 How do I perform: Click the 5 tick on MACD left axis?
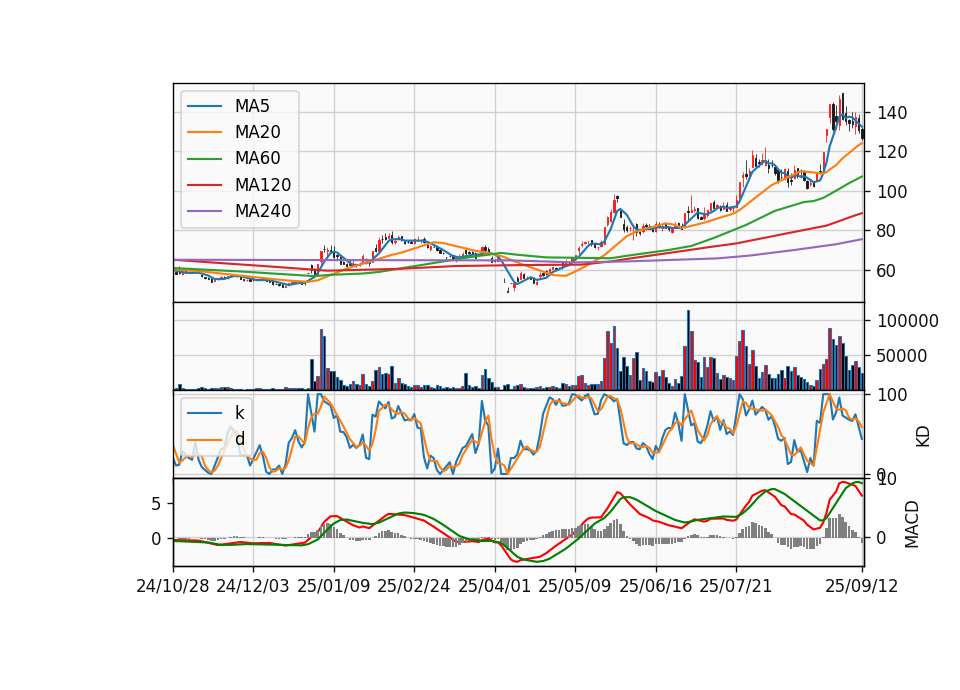[156, 504]
